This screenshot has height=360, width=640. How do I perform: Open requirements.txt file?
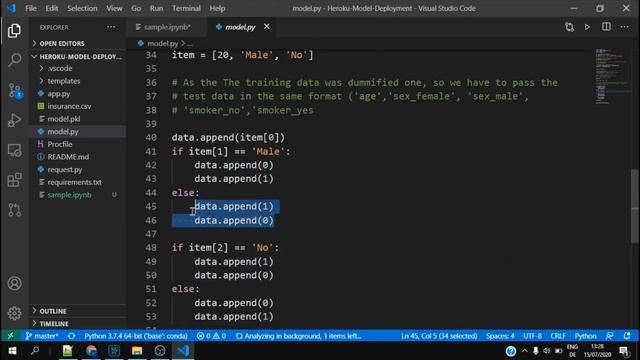pyautogui.click(x=78, y=182)
